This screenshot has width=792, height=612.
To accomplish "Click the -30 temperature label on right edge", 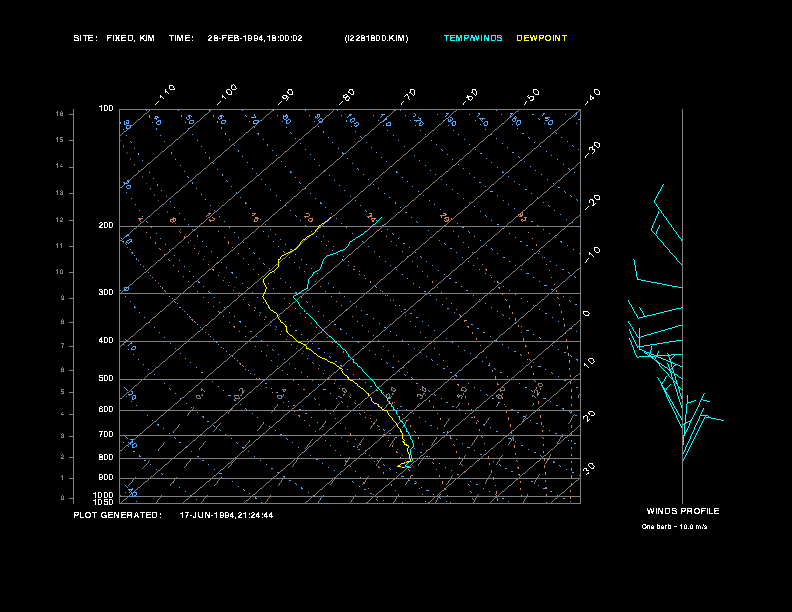I will point(592,150).
